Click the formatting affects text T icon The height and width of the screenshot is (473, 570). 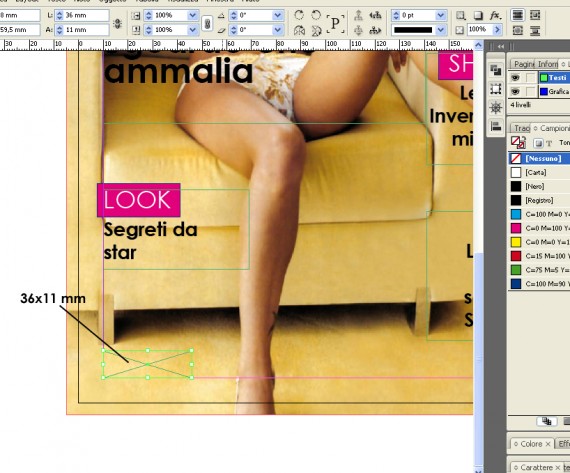[549, 143]
